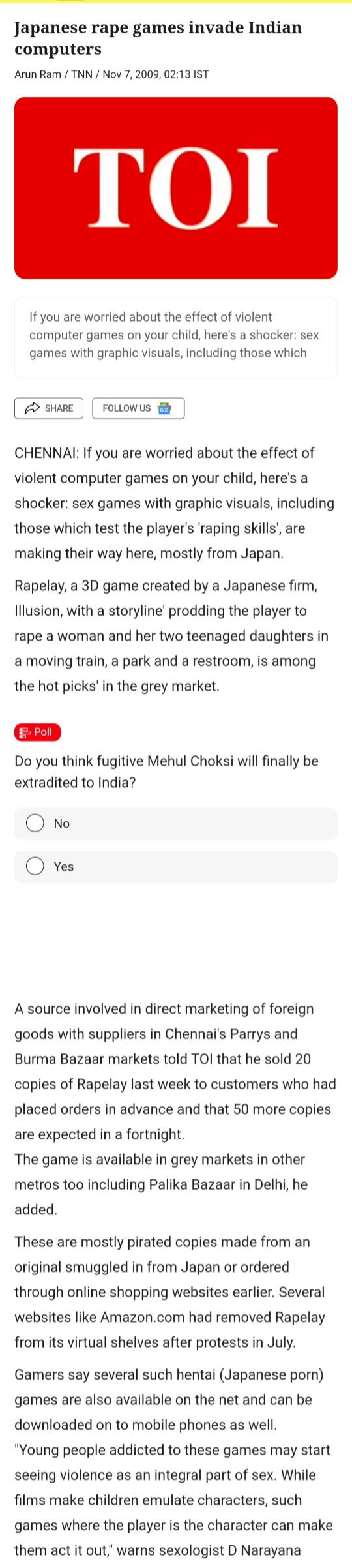Click the yellow reading progress bar
Screen dimensions: 352x1568
[176, 1]
